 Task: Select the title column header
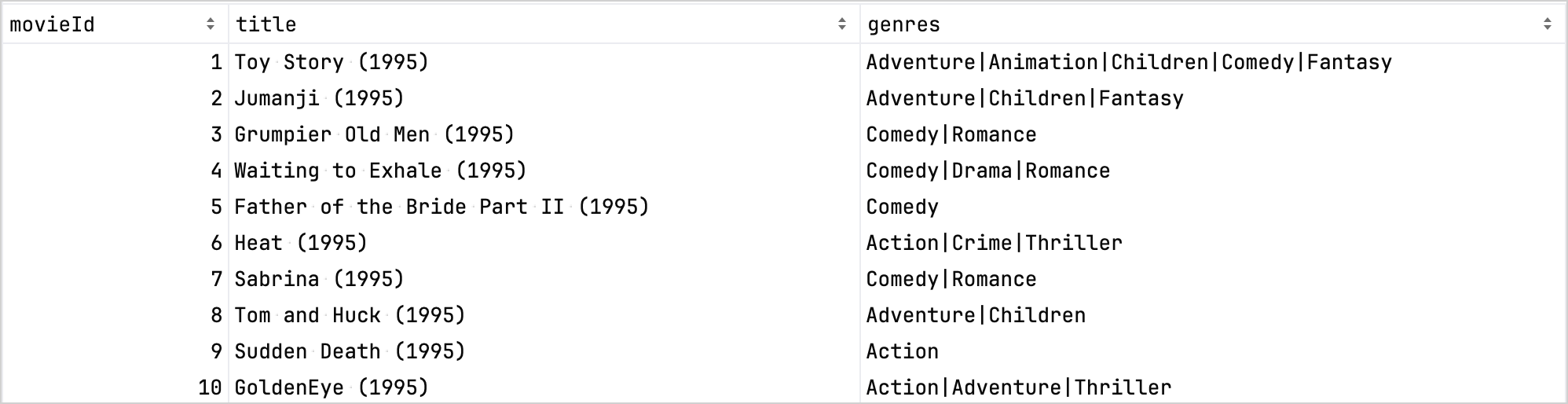(x=266, y=24)
